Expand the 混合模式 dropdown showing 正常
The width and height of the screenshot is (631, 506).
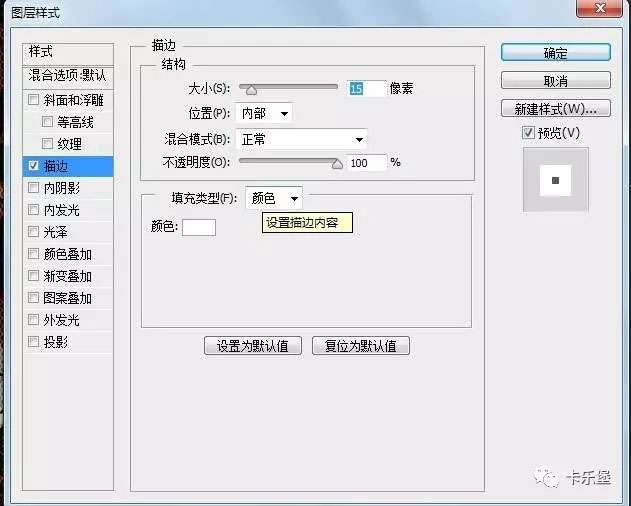pos(301,139)
